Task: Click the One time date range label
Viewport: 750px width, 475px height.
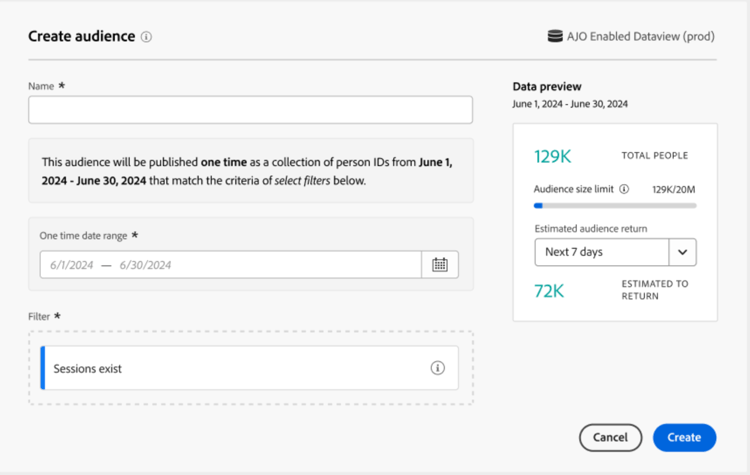Action: pyautogui.click(x=83, y=235)
